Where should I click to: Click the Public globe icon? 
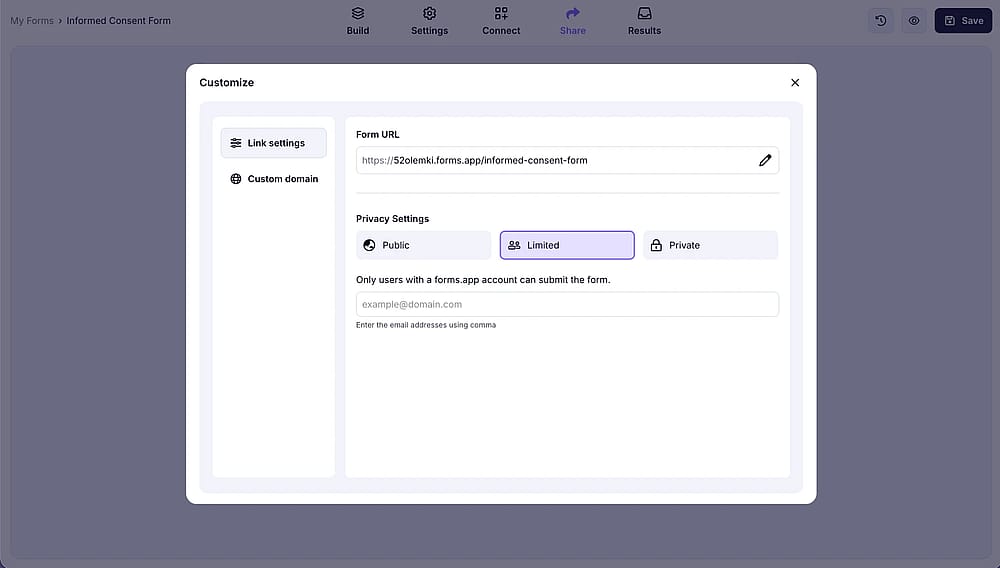369,245
